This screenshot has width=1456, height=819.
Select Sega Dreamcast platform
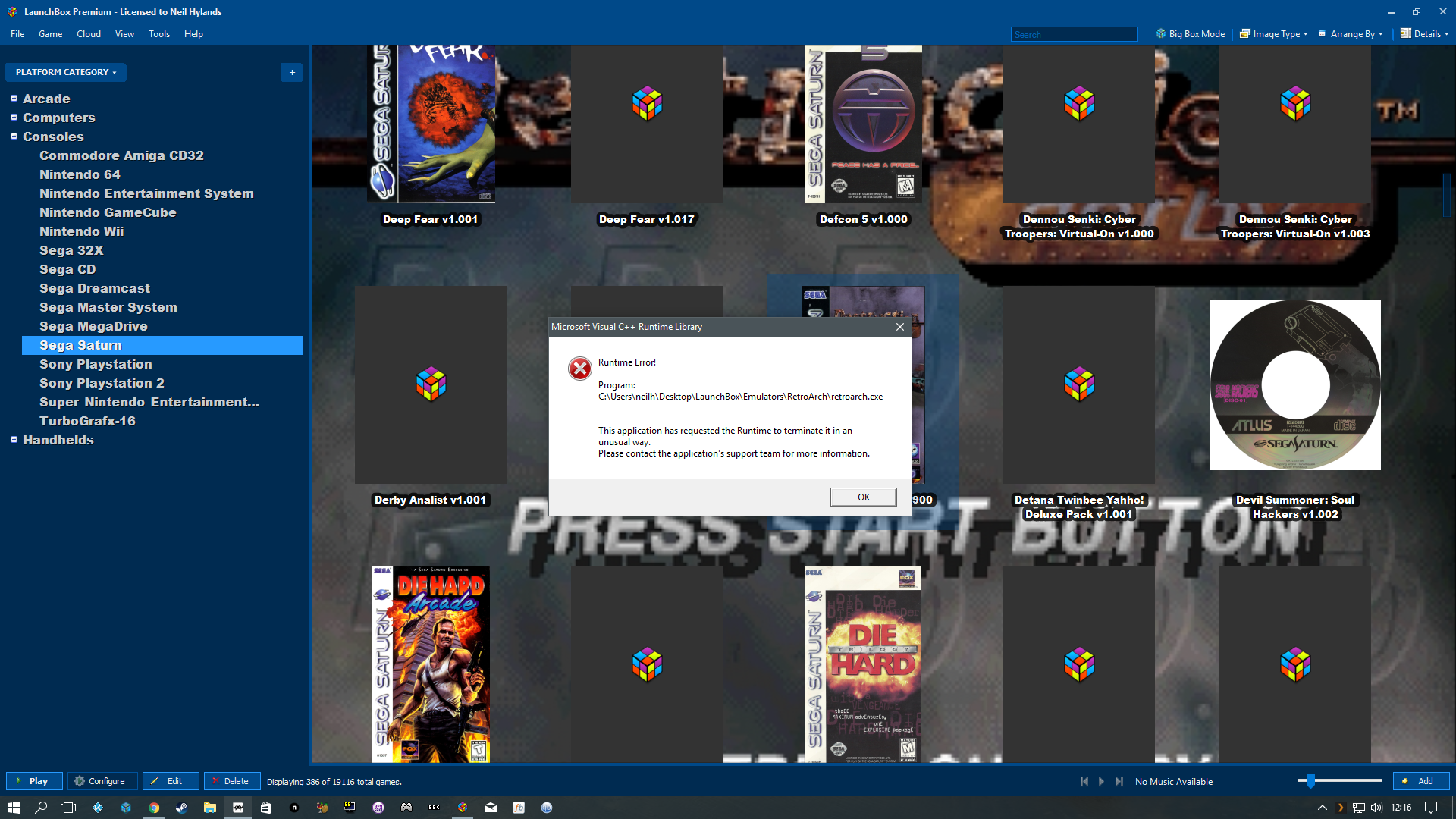click(x=95, y=288)
